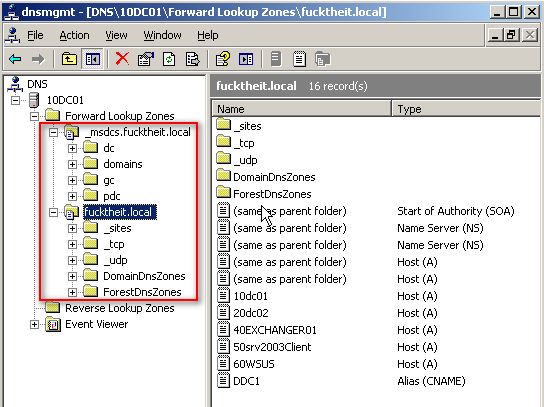Click the Refresh toolbar icon
Viewport: 544px width, 407px height.
tap(169, 59)
